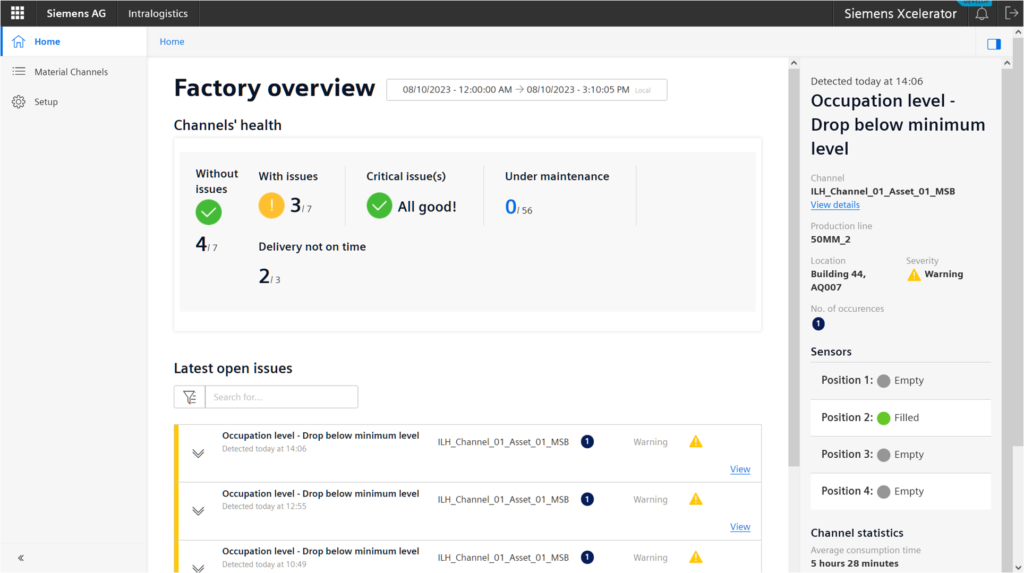The width and height of the screenshot is (1024, 573).
Task: Click warning triangle of 14:06 issue
Action: (x=696, y=442)
